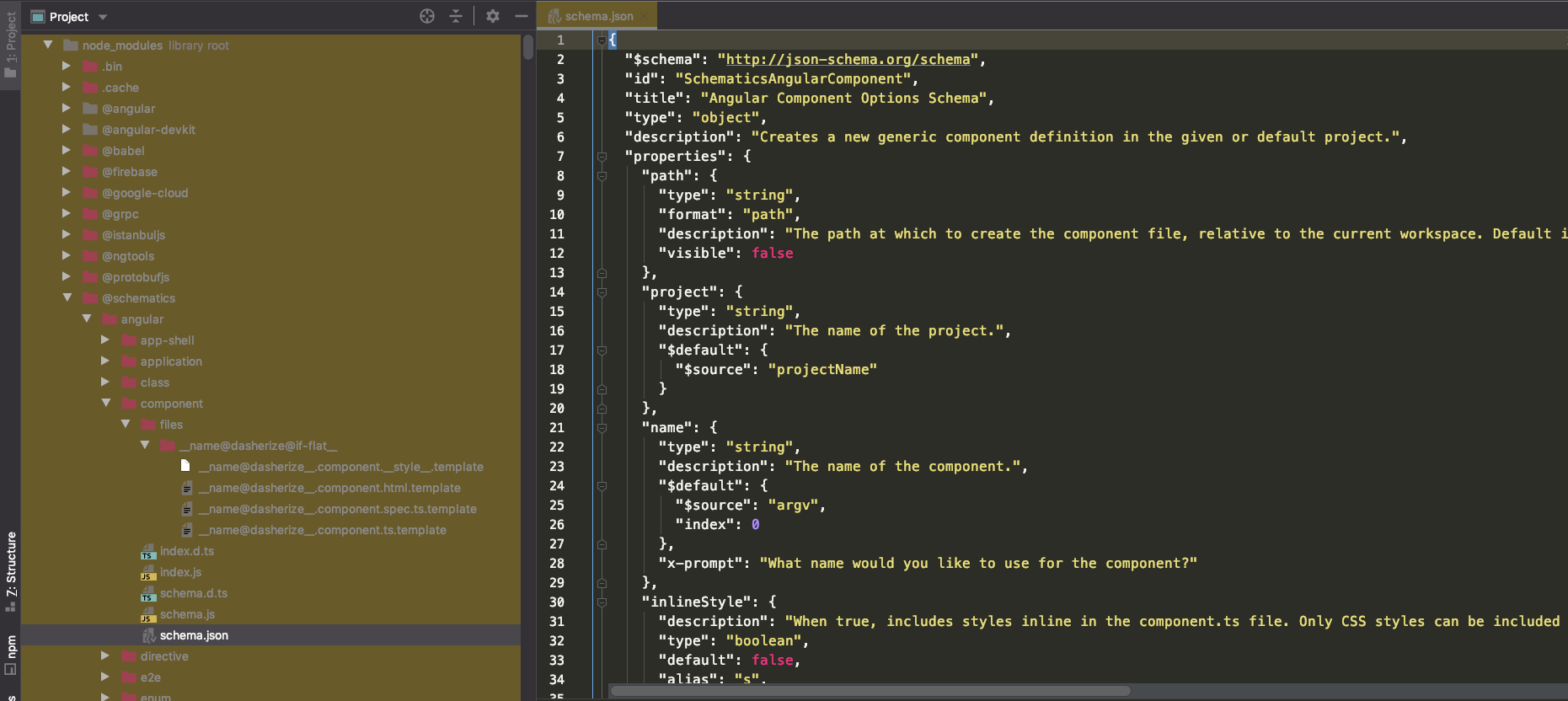The width and height of the screenshot is (1568, 701).
Task: Open Project panel settings gear
Action: point(493,16)
